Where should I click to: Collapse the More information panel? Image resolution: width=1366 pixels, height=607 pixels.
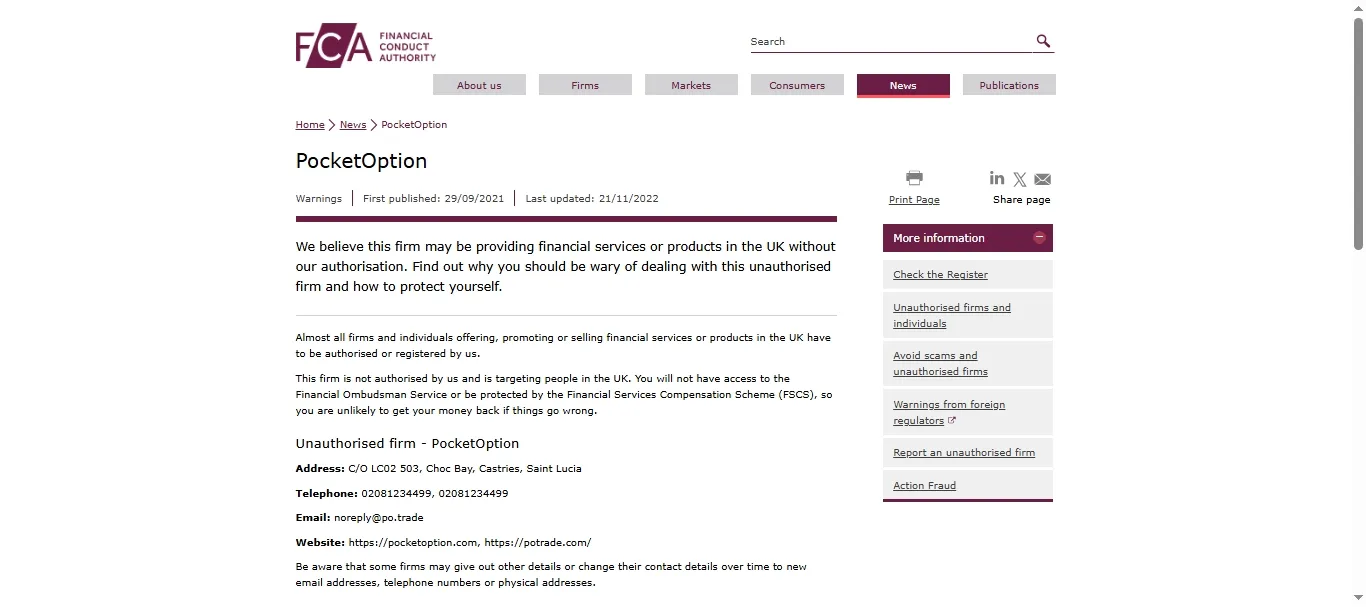1039,238
